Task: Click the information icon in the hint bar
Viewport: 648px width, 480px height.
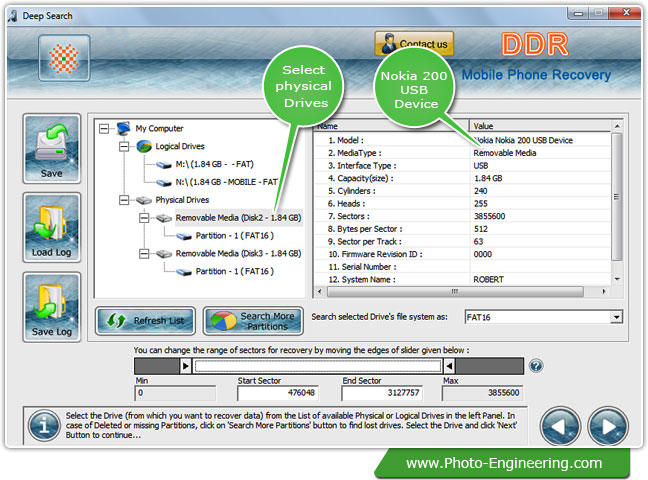Action: click(x=44, y=425)
